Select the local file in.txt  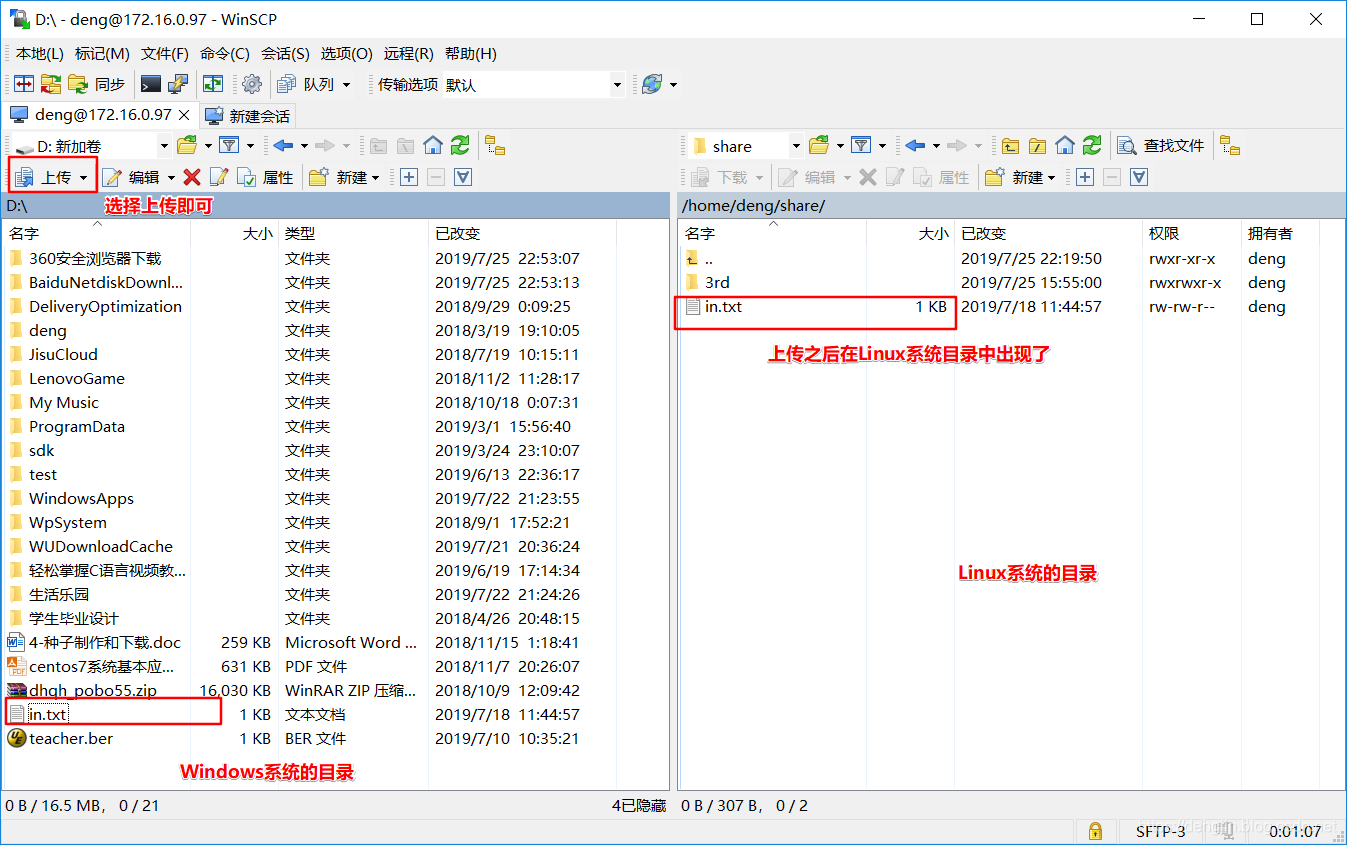48,714
